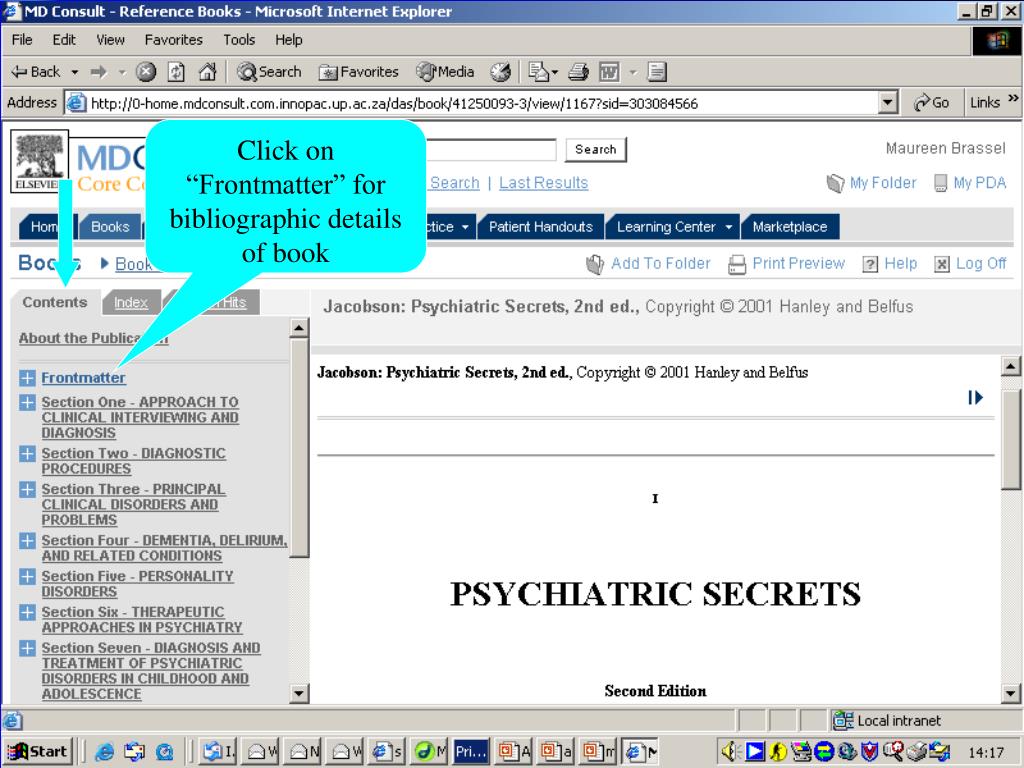The image size is (1024, 768).
Task: Click the Print toolbar icon
Action: point(579,72)
